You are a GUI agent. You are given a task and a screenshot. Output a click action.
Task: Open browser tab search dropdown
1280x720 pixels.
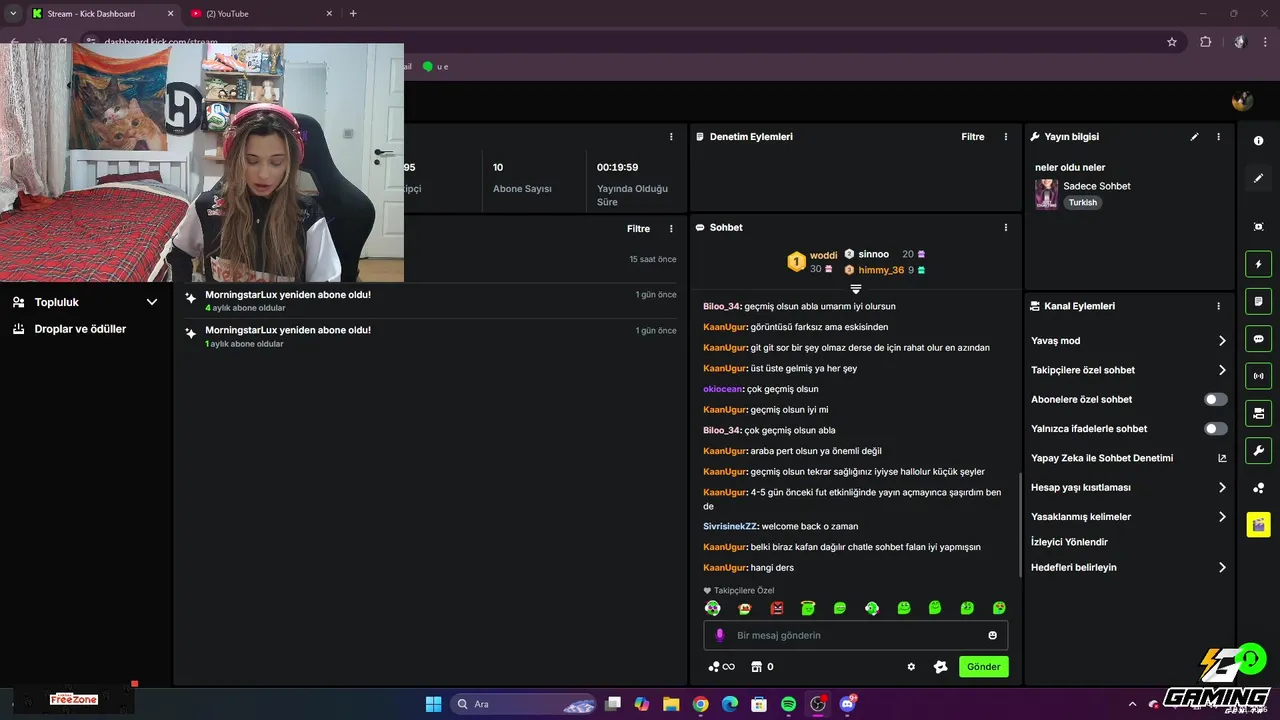pyautogui.click(x=13, y=14)
